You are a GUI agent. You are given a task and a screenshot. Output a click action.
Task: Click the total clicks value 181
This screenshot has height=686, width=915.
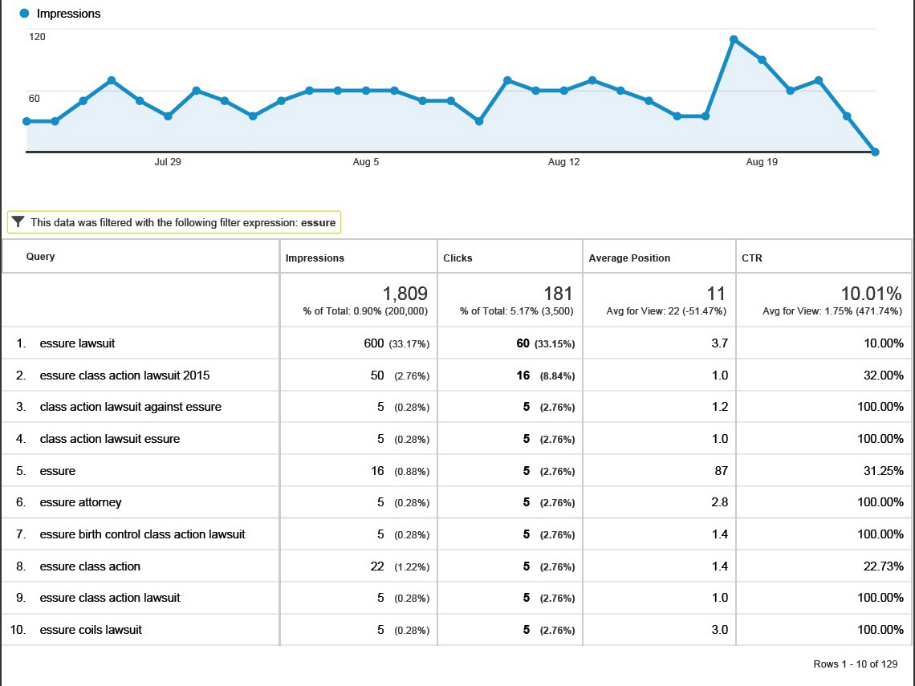pos(558,293)
